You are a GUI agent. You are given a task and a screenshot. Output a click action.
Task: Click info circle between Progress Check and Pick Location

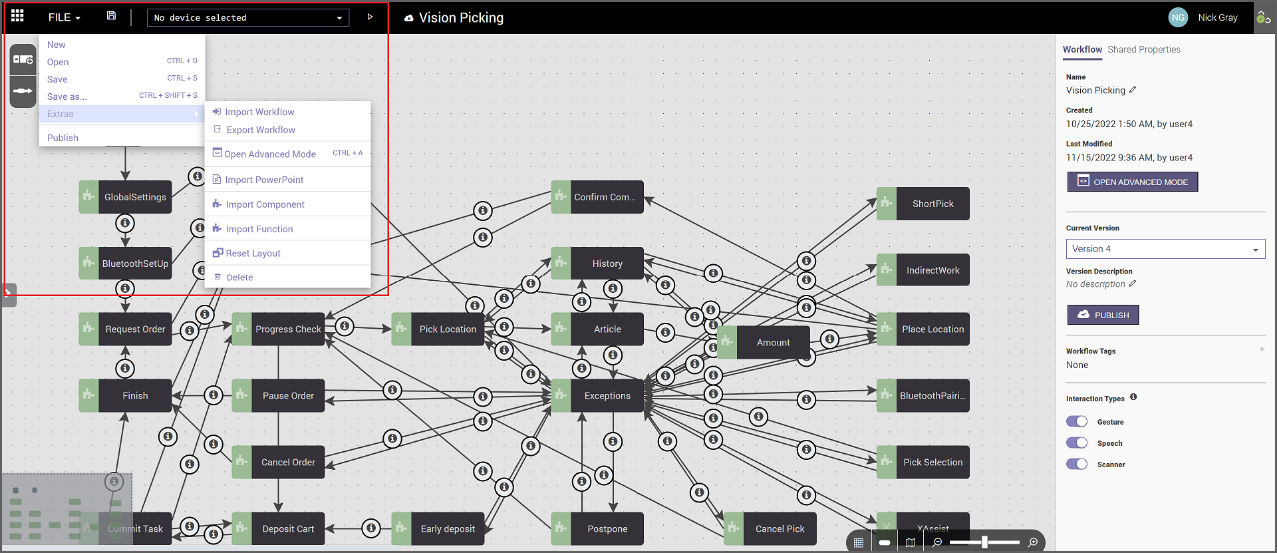(x=346, y=327)
